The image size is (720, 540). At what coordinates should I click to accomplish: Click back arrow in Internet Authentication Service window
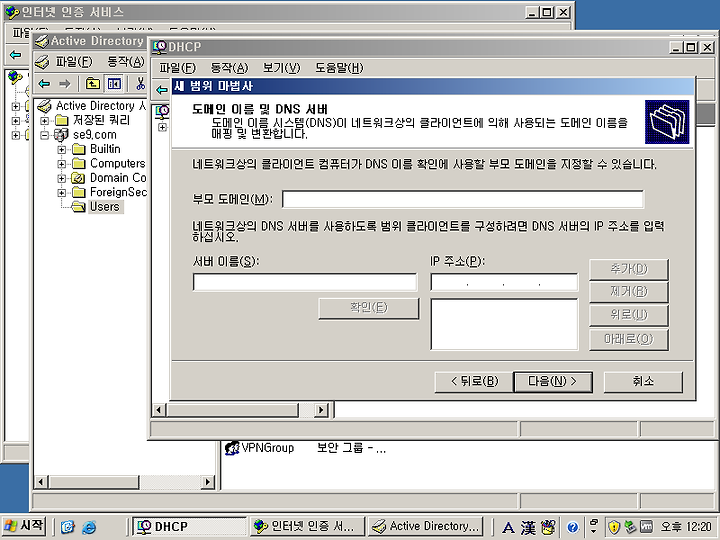15,55
